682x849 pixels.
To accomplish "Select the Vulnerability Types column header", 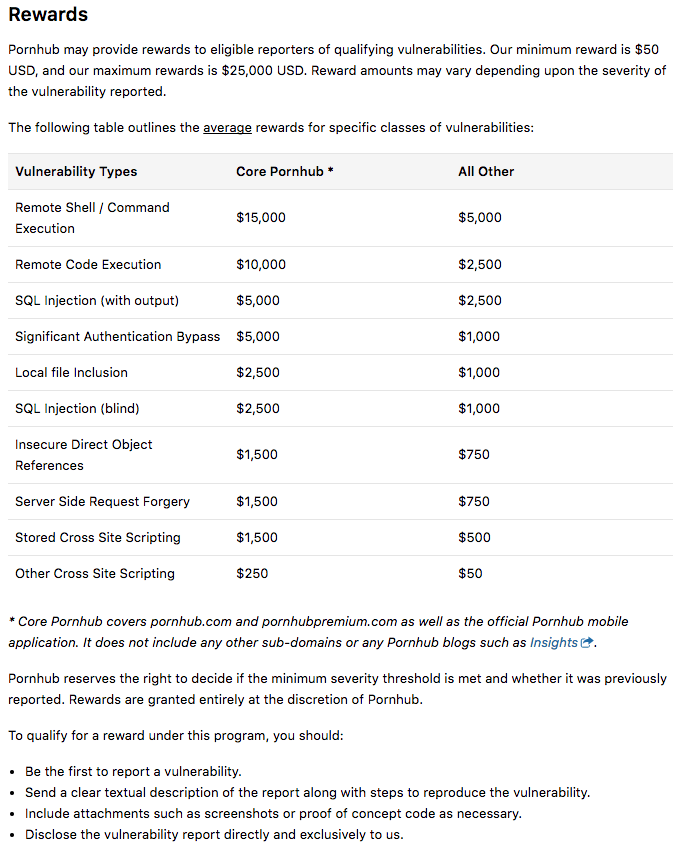I will pyautogui.click(x=76, y=172).
